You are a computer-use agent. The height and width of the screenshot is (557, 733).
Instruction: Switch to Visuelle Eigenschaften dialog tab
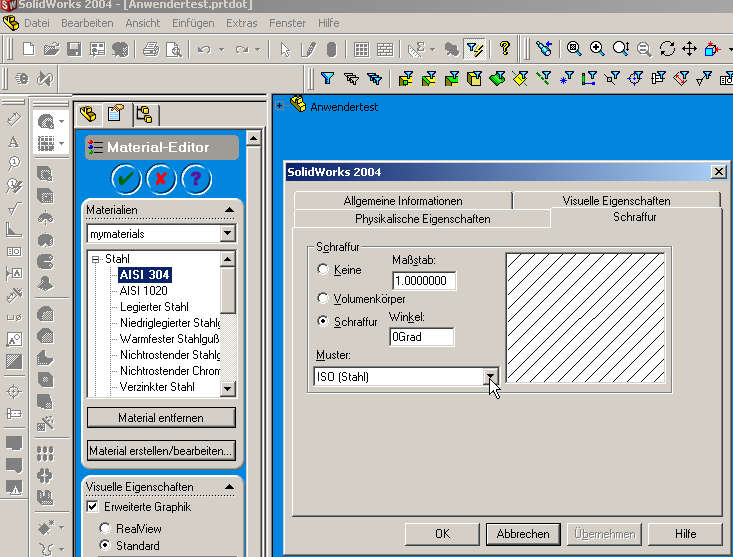(616, 201)
